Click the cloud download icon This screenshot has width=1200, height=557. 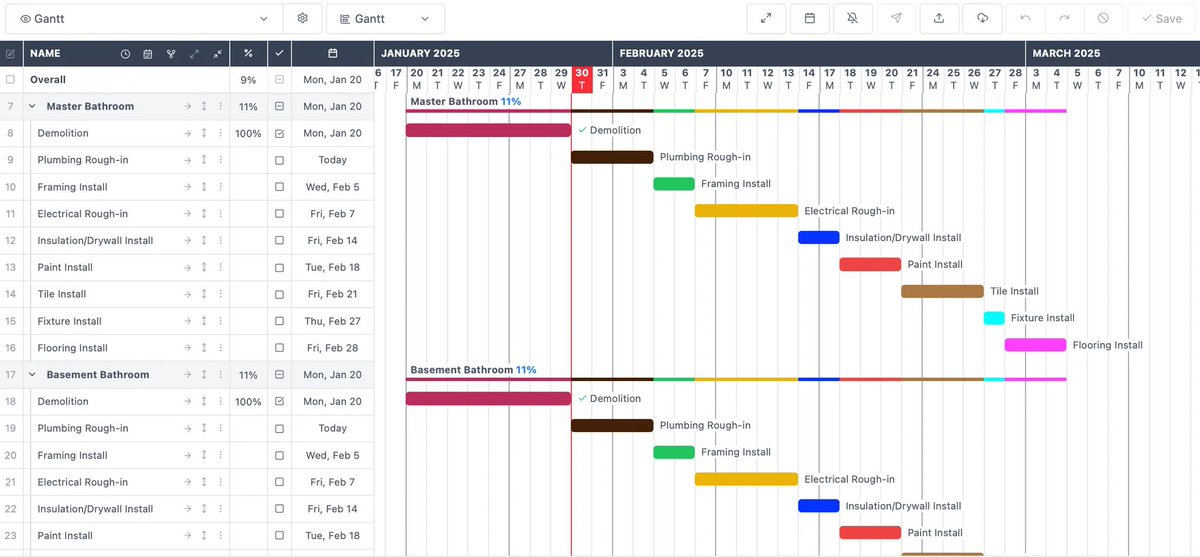point(982,18)
